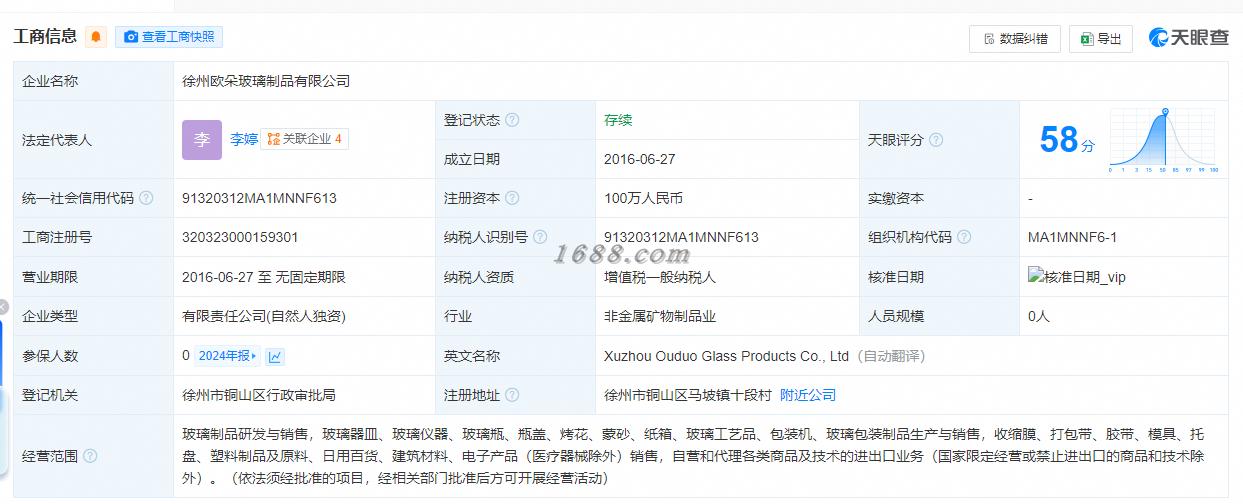The width and height of the screenshot is (1243, 504).
Task: Open the 2024年报 dropdown tag
Action: [x=227, y=355]
